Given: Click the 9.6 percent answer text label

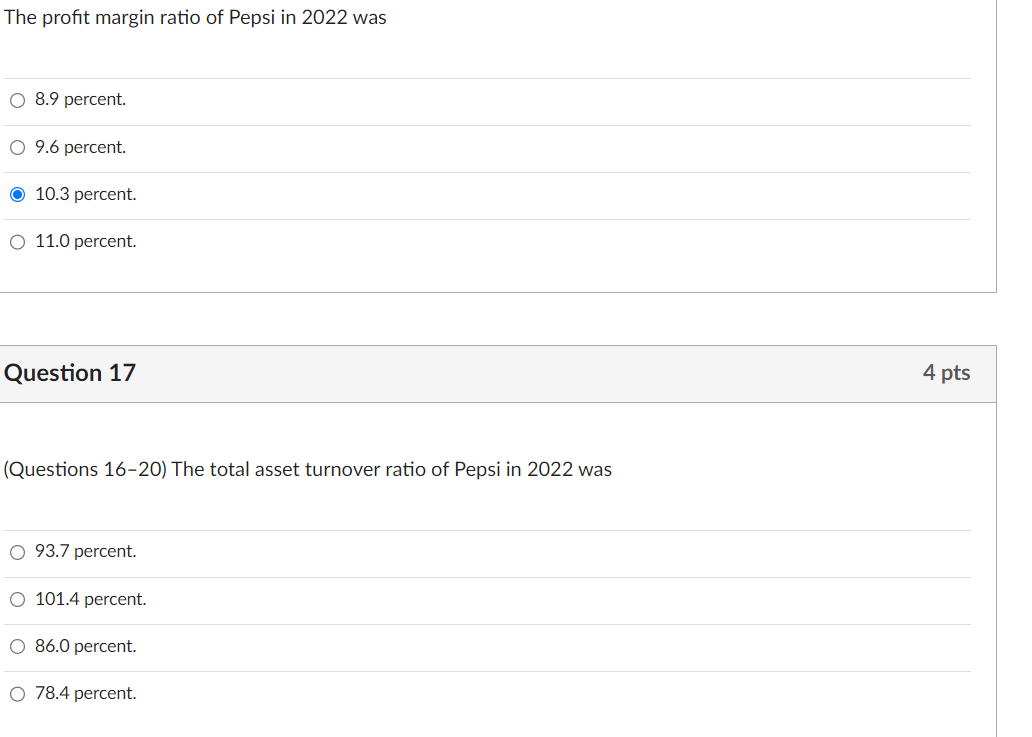Looking at the screenshot, I should tap(80, 147).
